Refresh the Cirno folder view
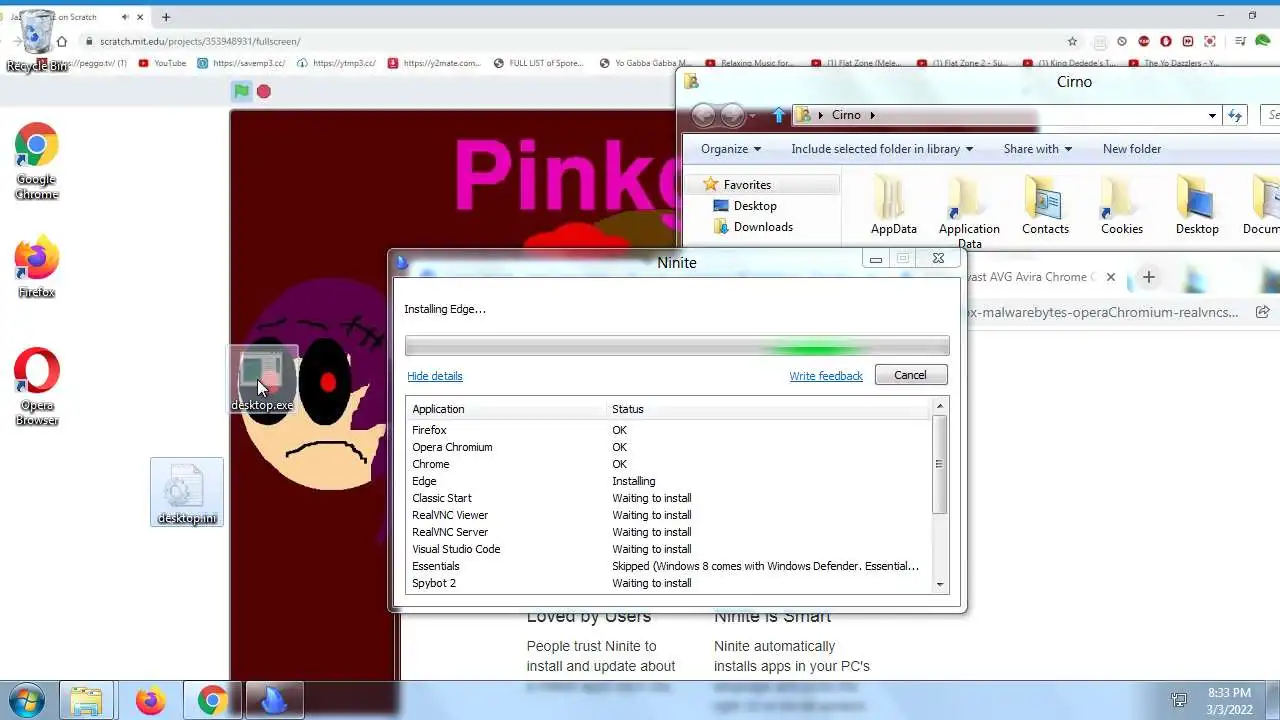Viewport: 1280px width, 720px height. click(x=1235, y=115)
